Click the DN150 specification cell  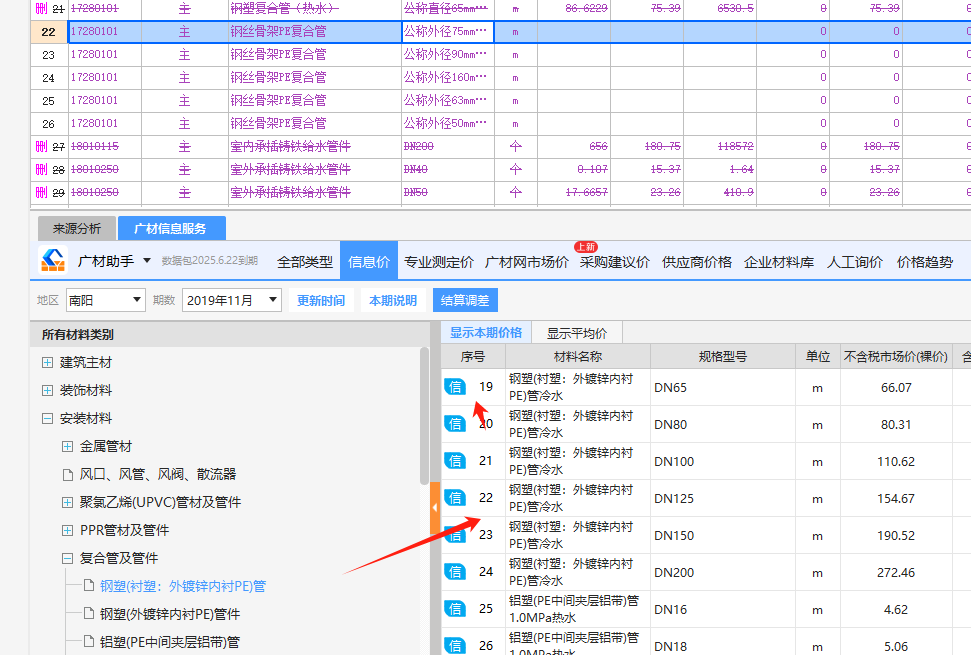click(723, 536)
